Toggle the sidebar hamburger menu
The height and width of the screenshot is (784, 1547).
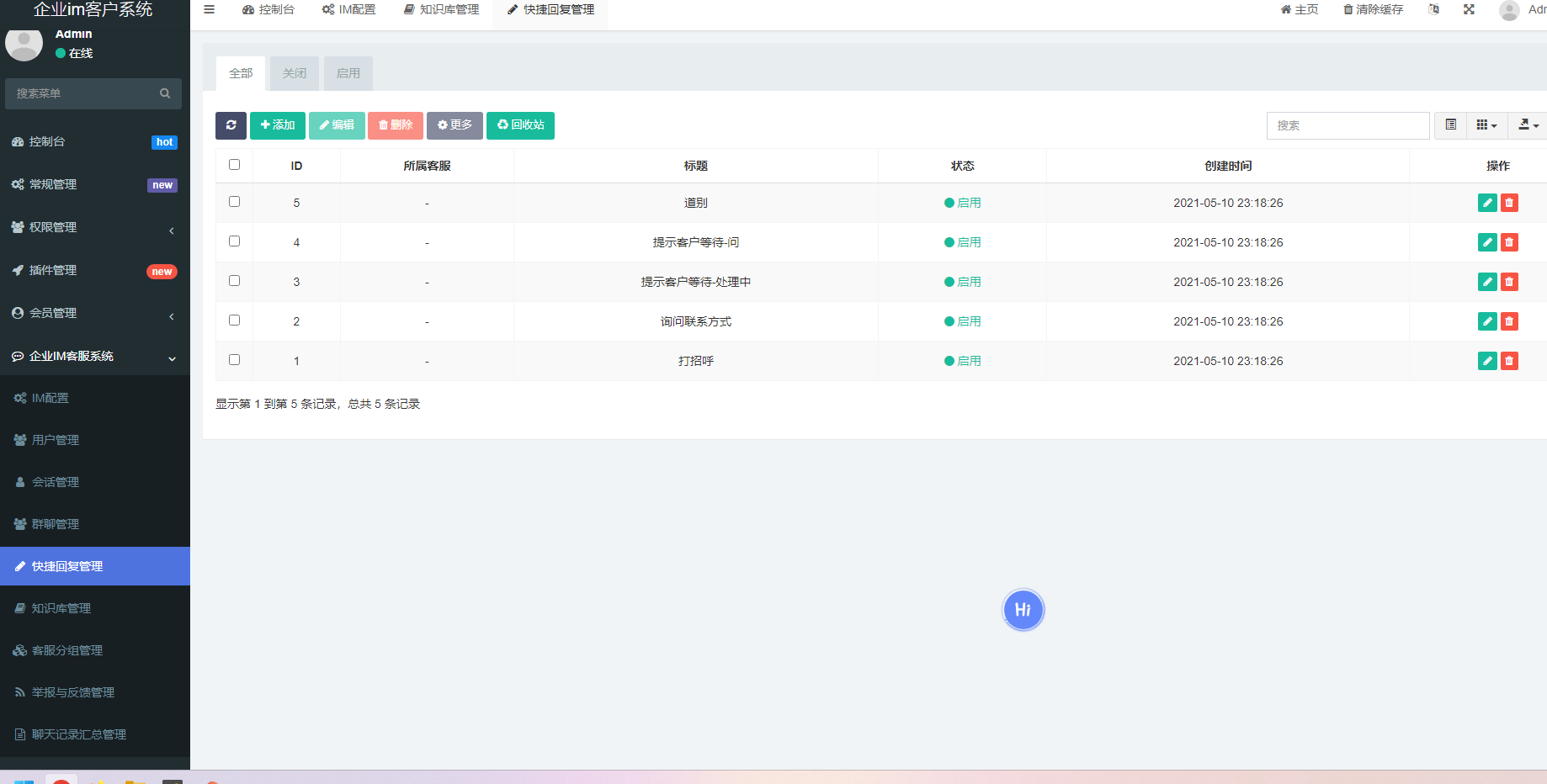pyautogui.click(x=210, y=10)
